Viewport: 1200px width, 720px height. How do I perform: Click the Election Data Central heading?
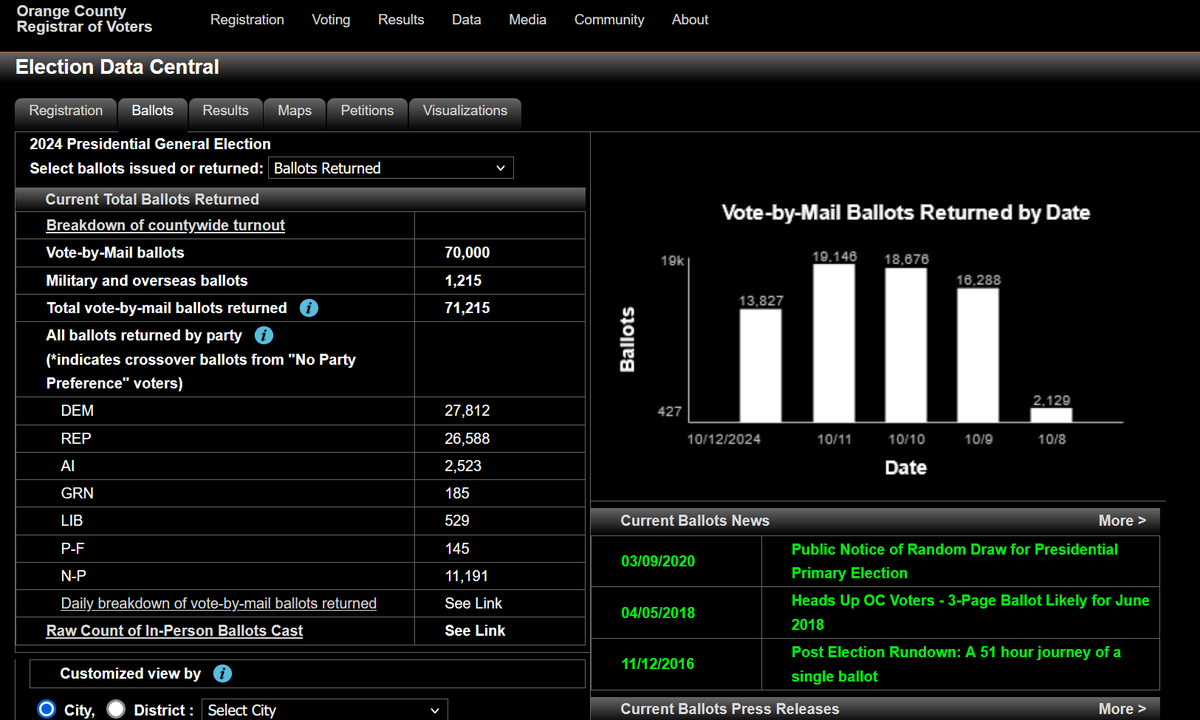point(117,68)
